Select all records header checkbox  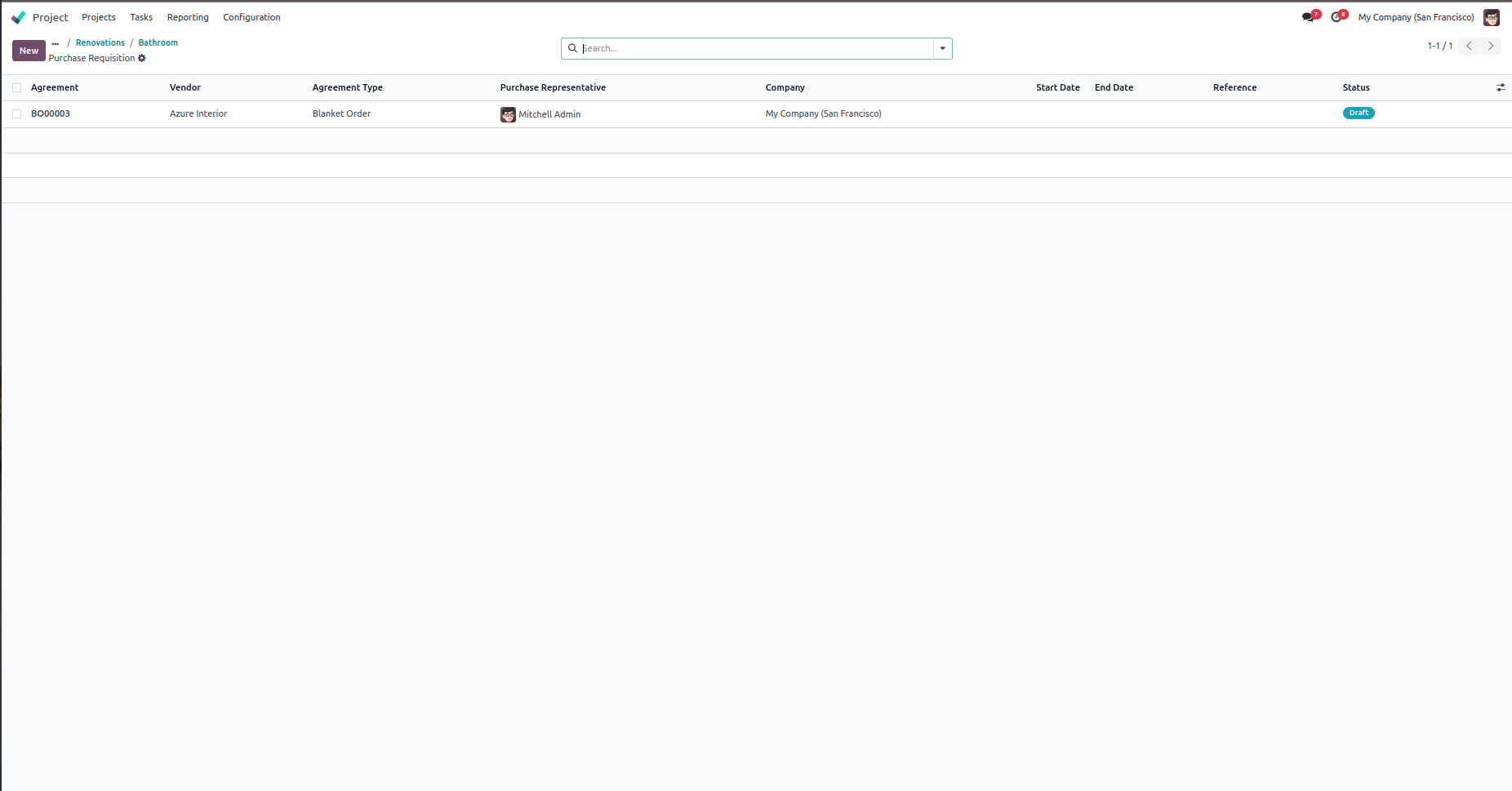tap(16, 87)
